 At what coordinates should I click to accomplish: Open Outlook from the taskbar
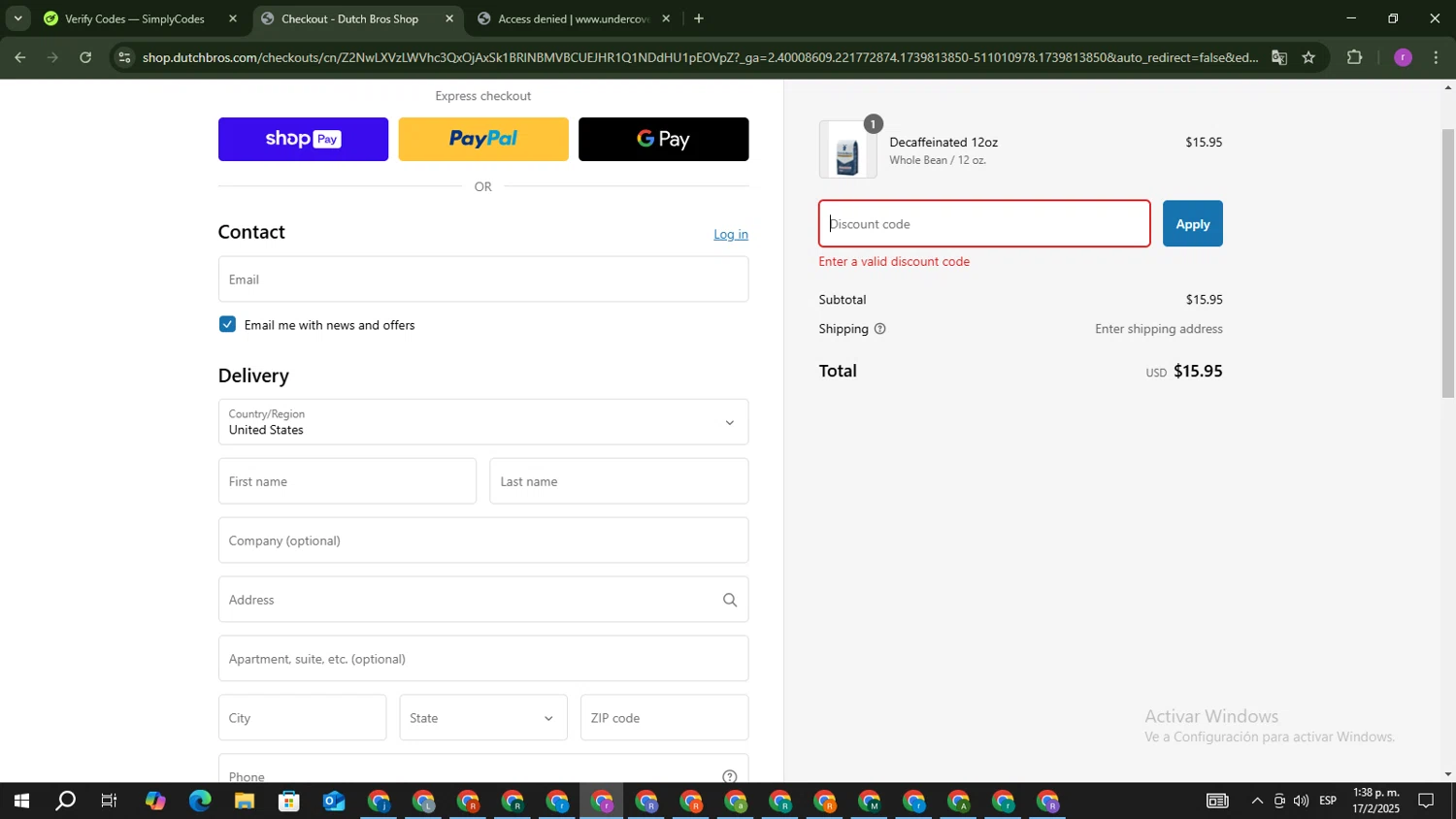(333, 802)
